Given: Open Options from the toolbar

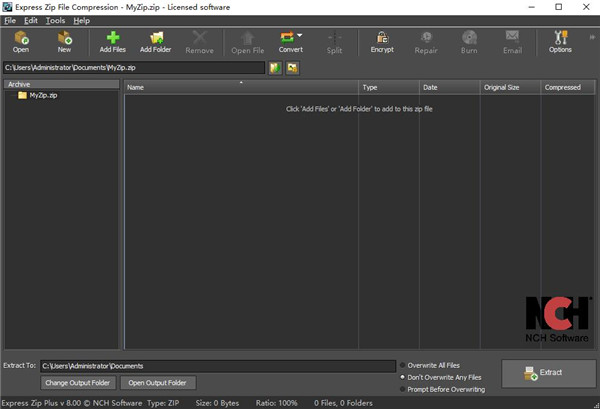Looking at the screenshot, I should (x=560, y=41).
